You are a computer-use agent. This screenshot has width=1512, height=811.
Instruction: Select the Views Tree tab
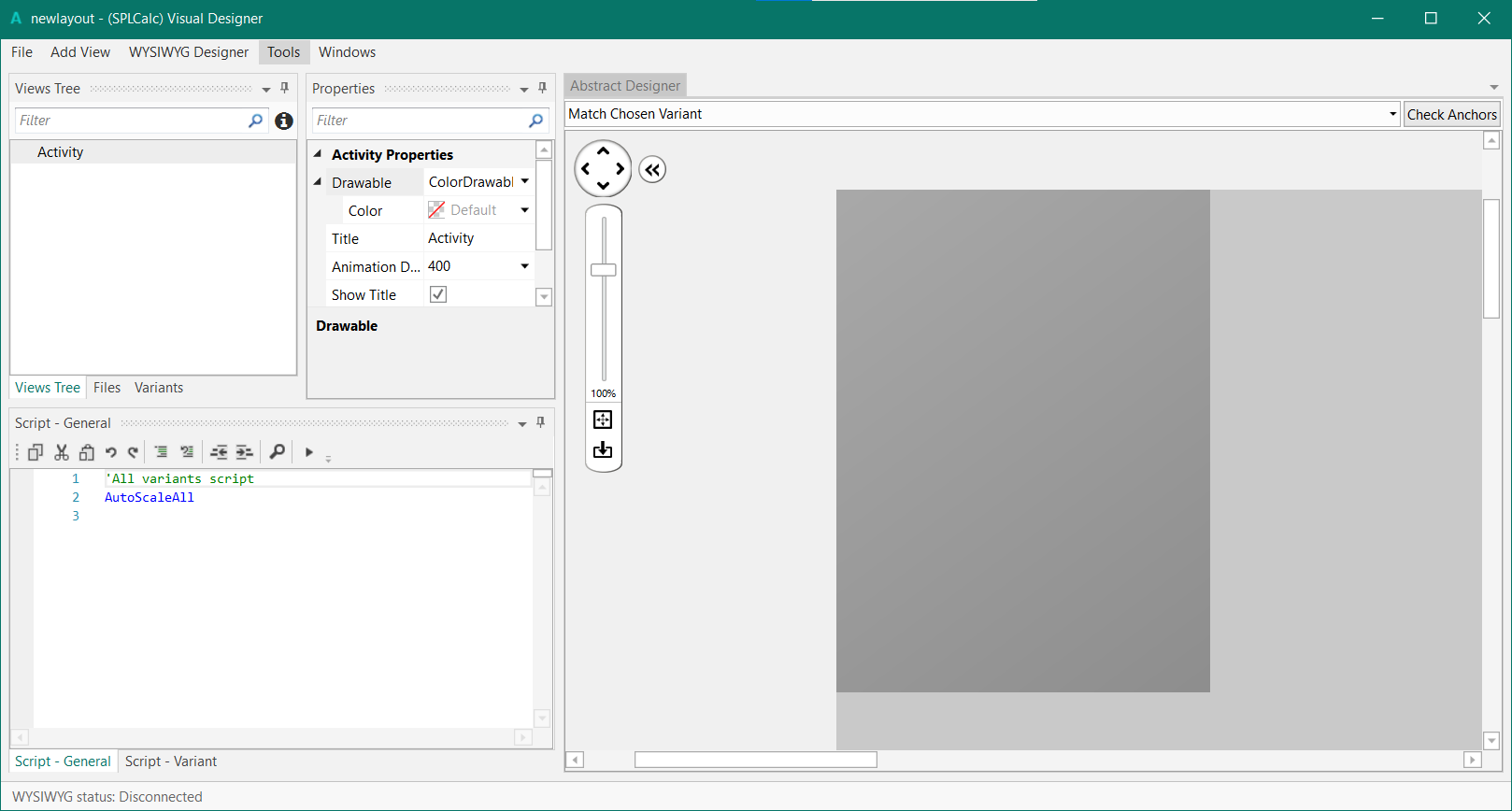(48, 388)
